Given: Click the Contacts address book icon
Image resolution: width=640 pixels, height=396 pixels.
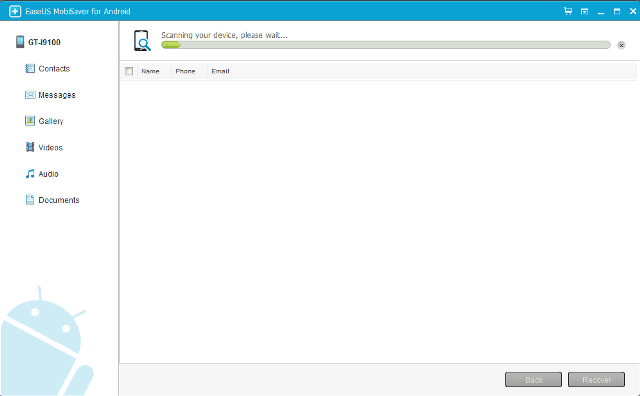Looking at the screenshot, I should [30, 68].
